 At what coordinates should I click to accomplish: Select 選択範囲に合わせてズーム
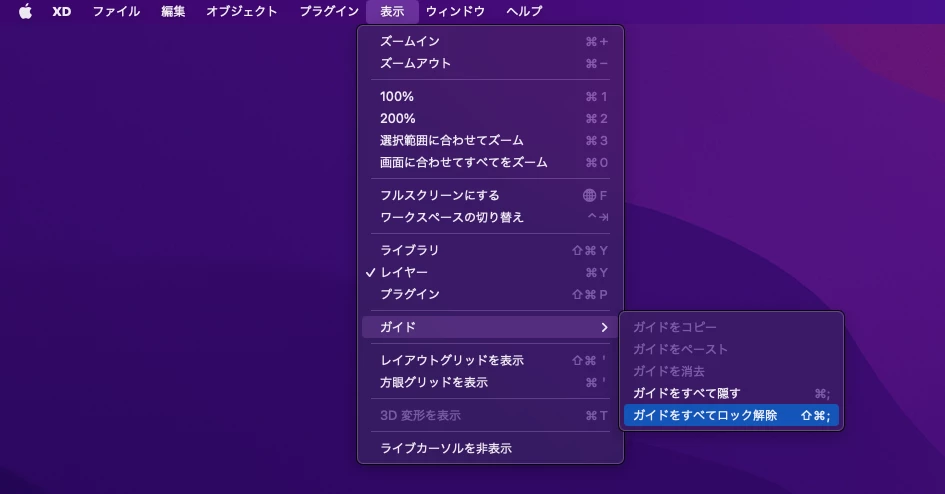(491, 140)
